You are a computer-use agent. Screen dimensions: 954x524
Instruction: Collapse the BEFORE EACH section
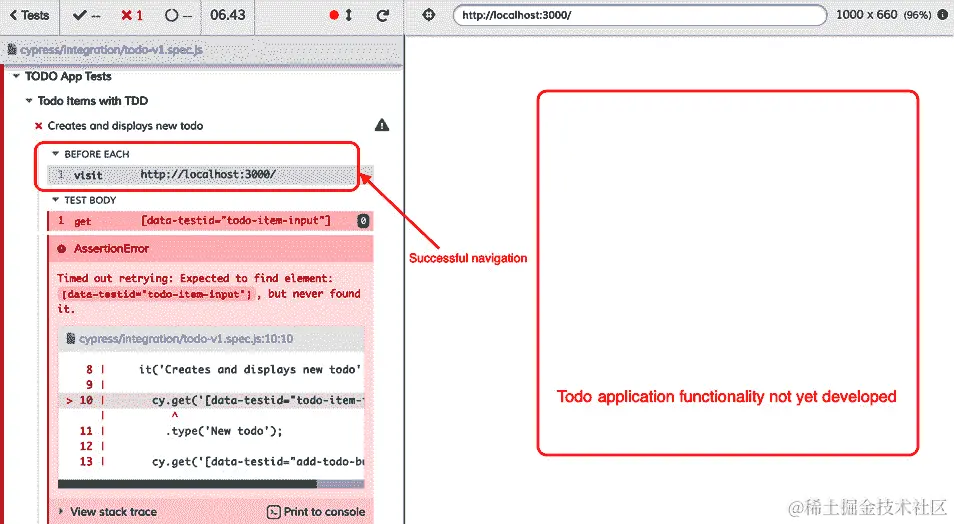[91, 154]
